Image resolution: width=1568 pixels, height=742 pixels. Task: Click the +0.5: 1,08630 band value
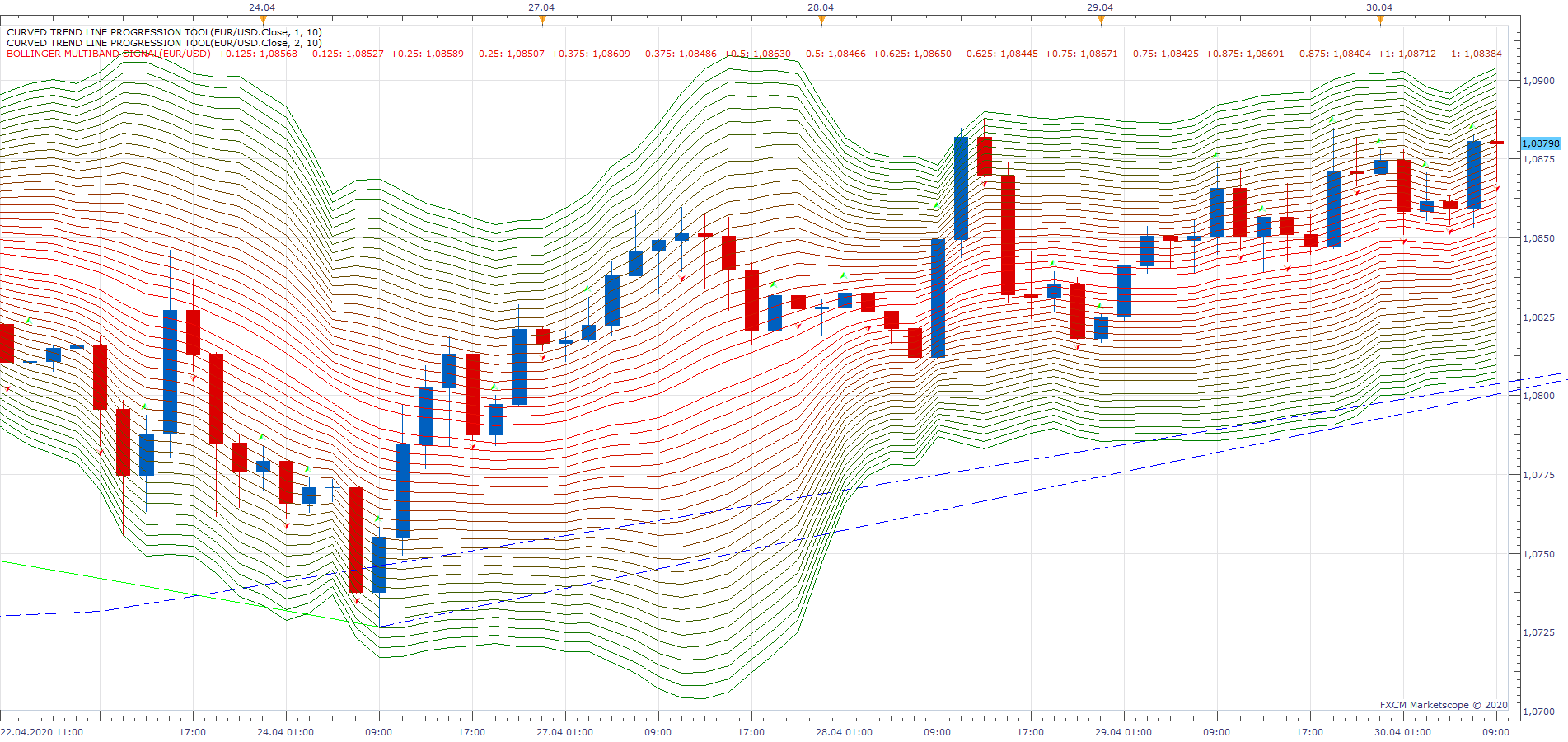(x=757, y=54)
